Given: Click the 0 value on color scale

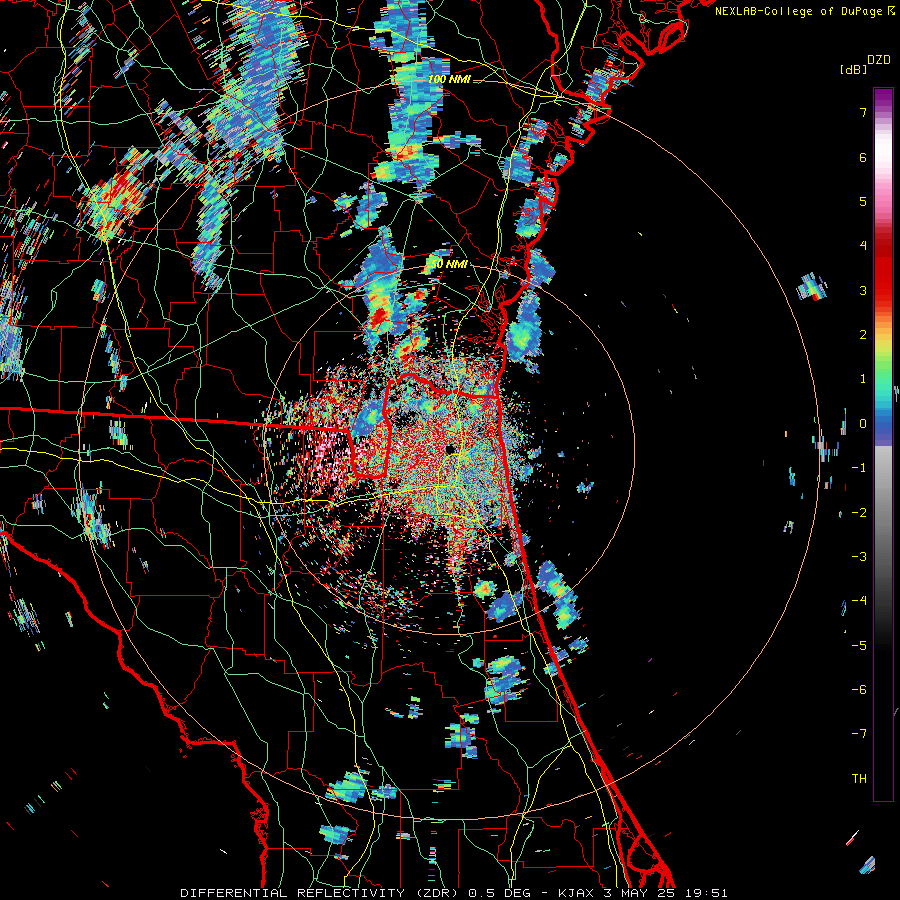Looking at the screenshot, I should click(x=863, y=424).
